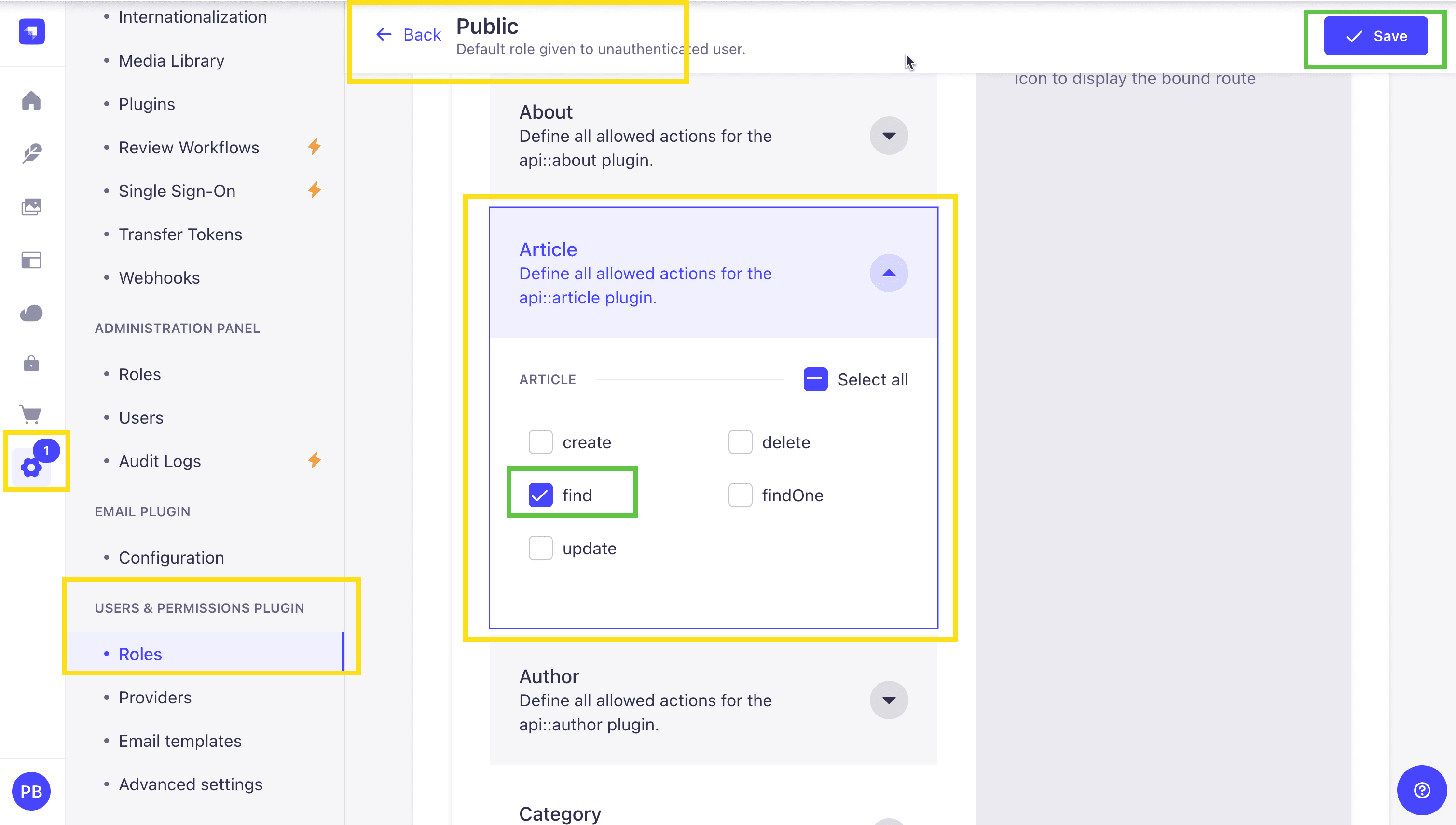Open Marketplace shopping cart icon
The image size is (1456, 825).
(x=31, y=414)
